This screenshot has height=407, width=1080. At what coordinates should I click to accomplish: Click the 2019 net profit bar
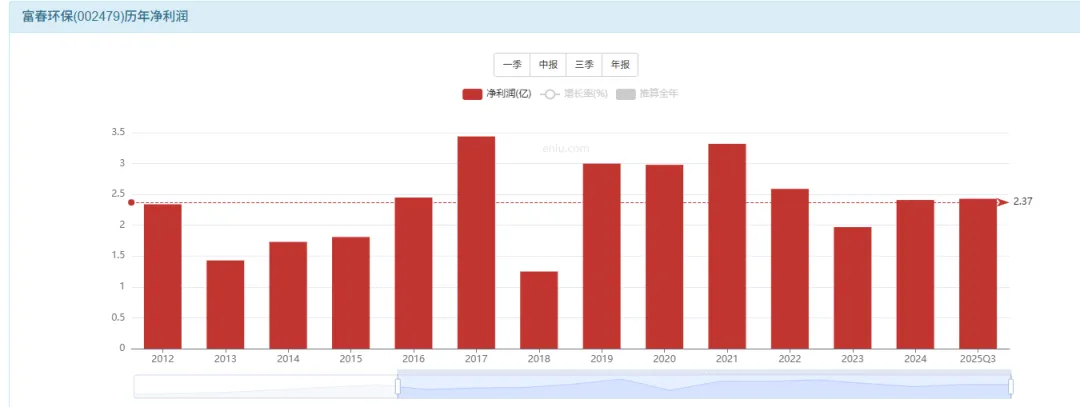(601, 256)
